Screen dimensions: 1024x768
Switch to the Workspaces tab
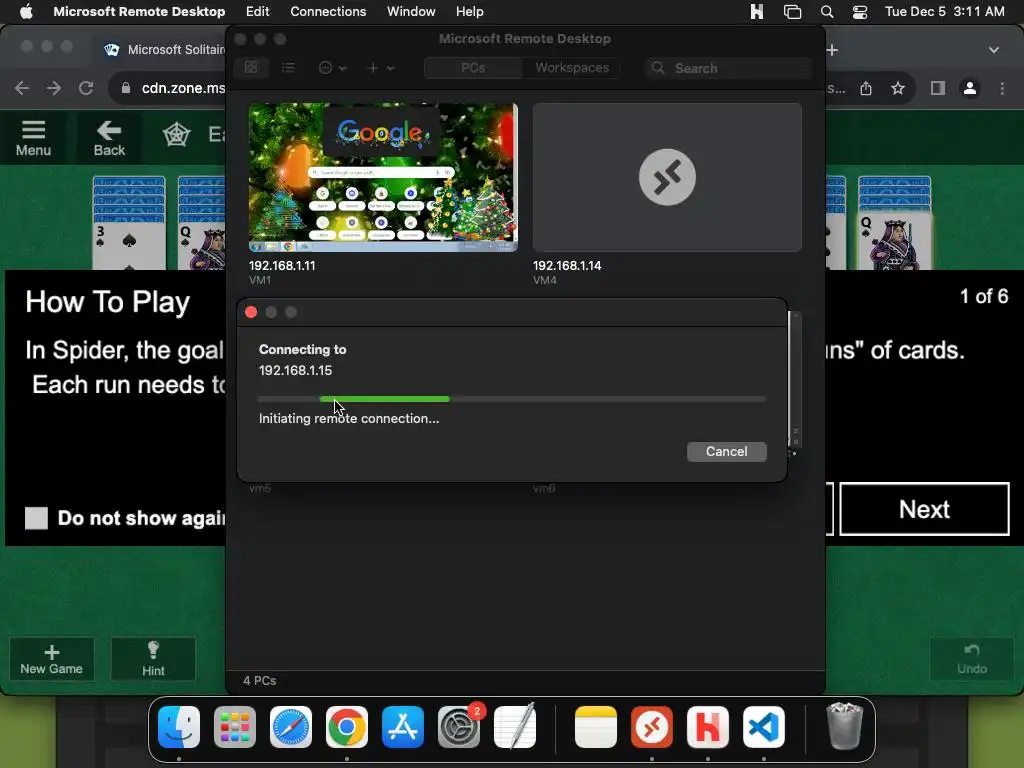pos(571,68)
